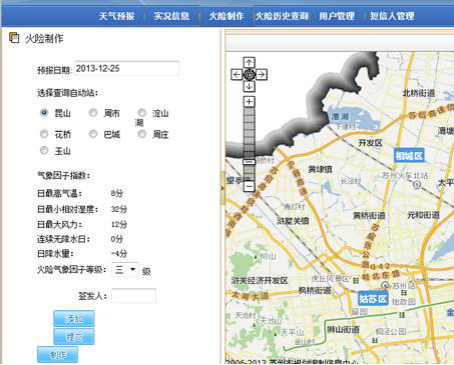Pan the map down with arrow

coord(249,86)
